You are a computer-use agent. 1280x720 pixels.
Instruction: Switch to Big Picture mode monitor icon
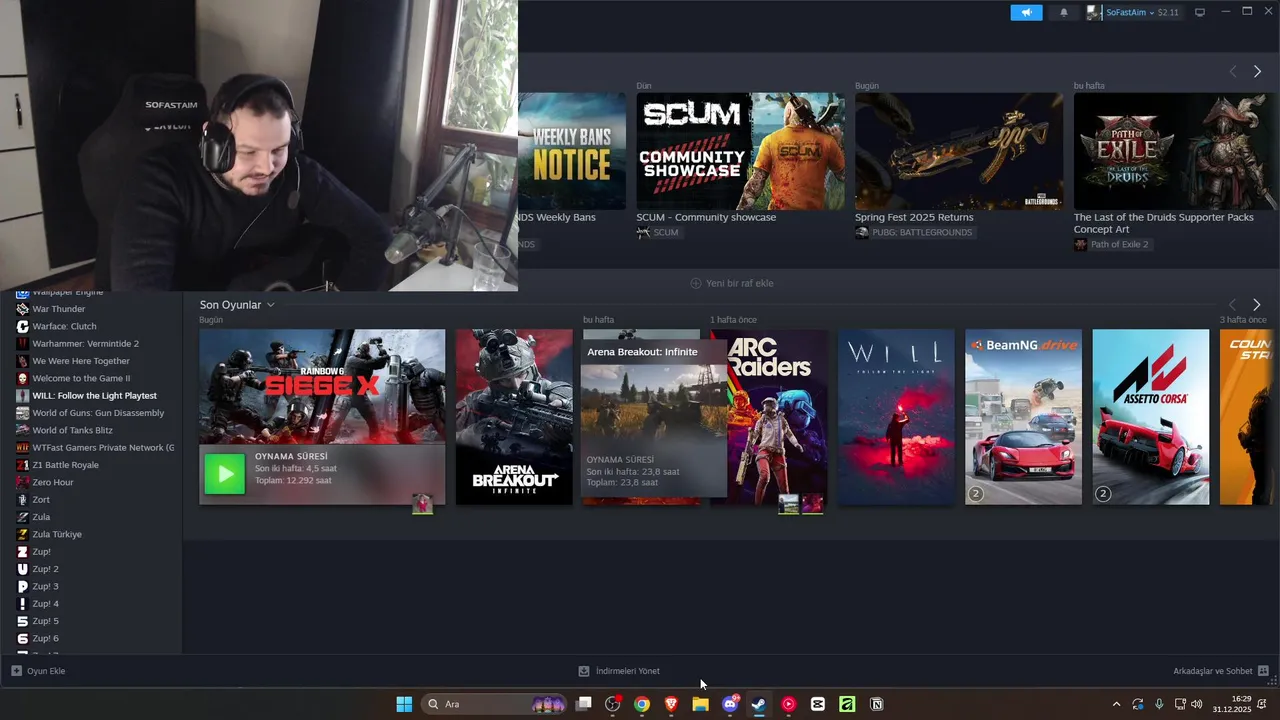[1200, 13]
